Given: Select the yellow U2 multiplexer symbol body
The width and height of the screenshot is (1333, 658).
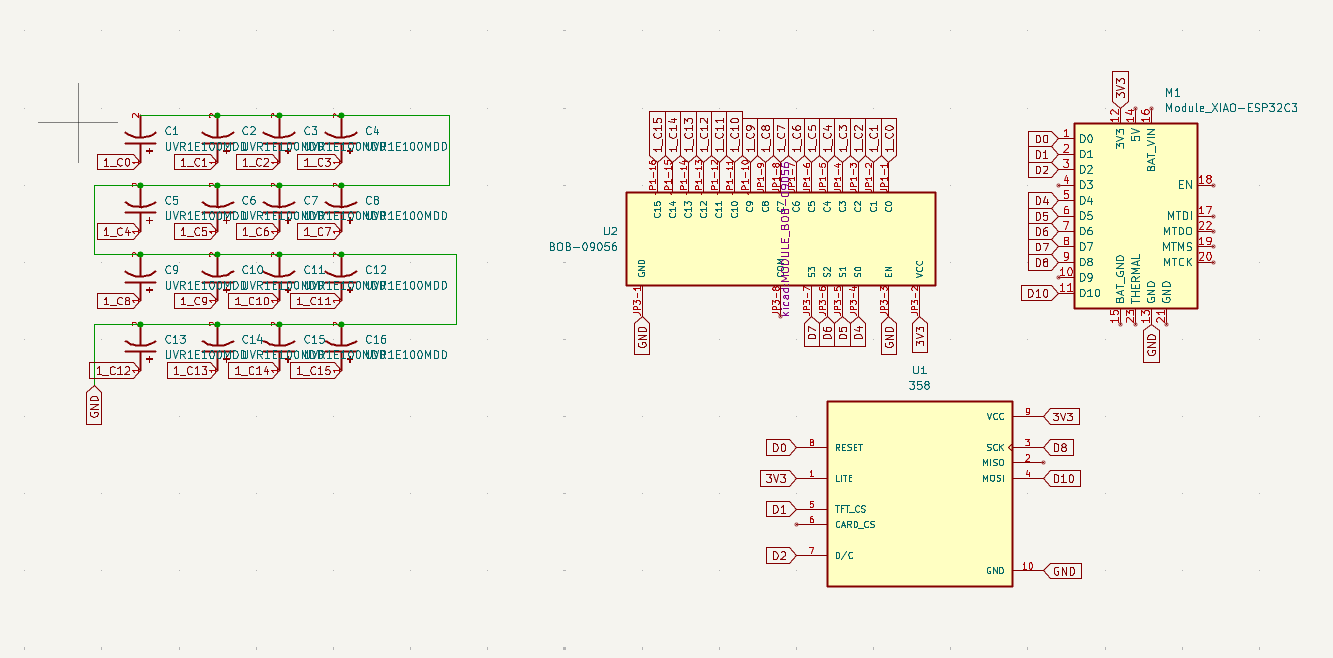Looking at the screenshot, I should pos(781,238).
